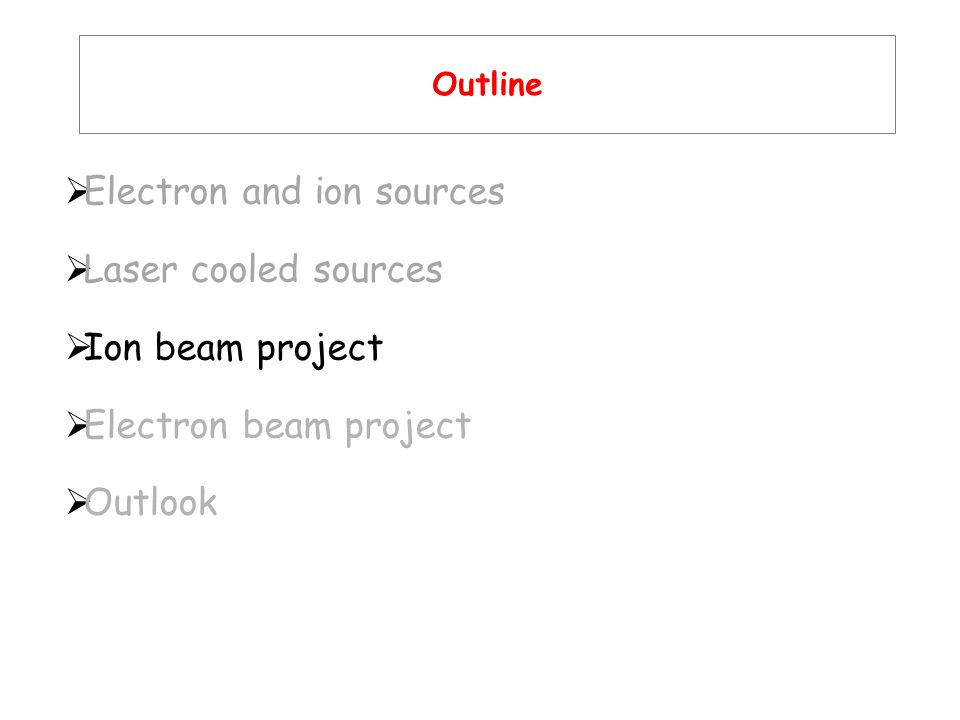The image size is (960, 720).
Task: Click the word 'Ion' in the black bullet
Action: pyautogui.click(x=113, y=347)
